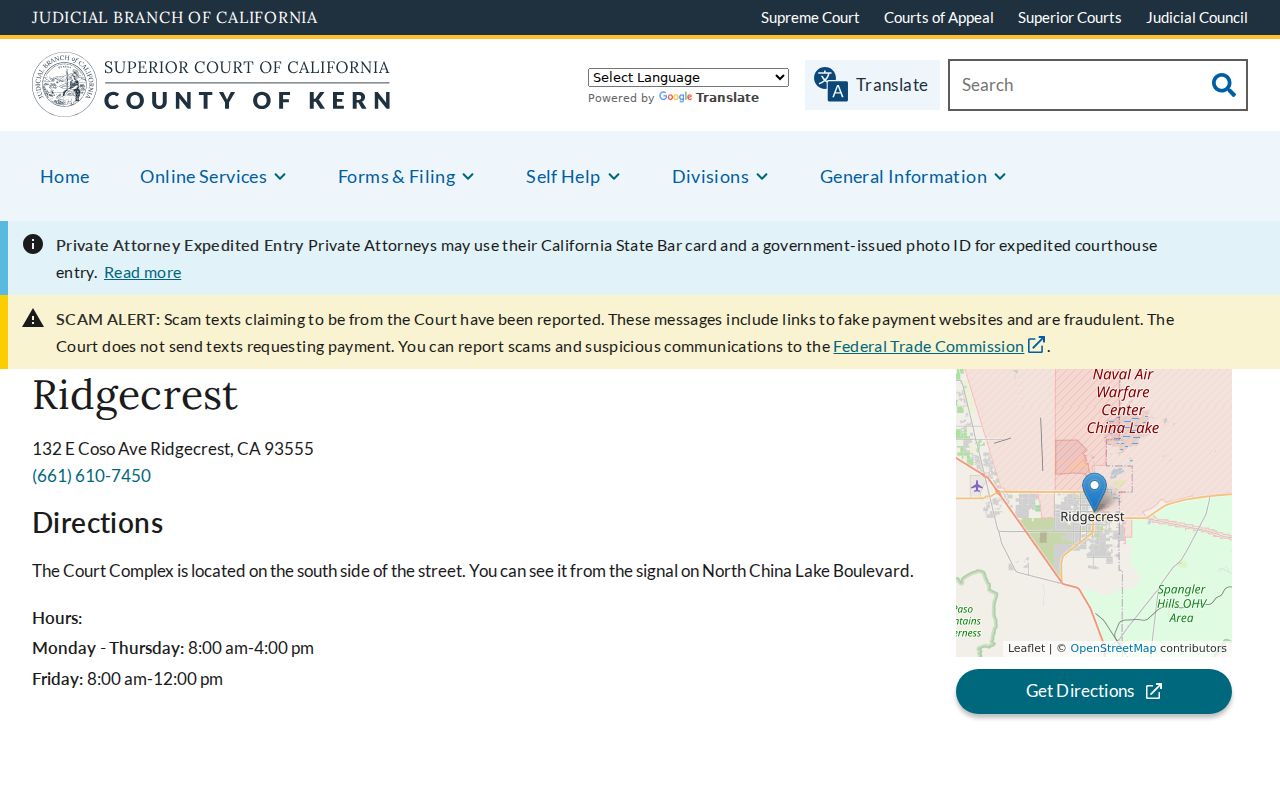Click the Friday hours line
The image size is (1280, 800).
click(x=128, y=679)
